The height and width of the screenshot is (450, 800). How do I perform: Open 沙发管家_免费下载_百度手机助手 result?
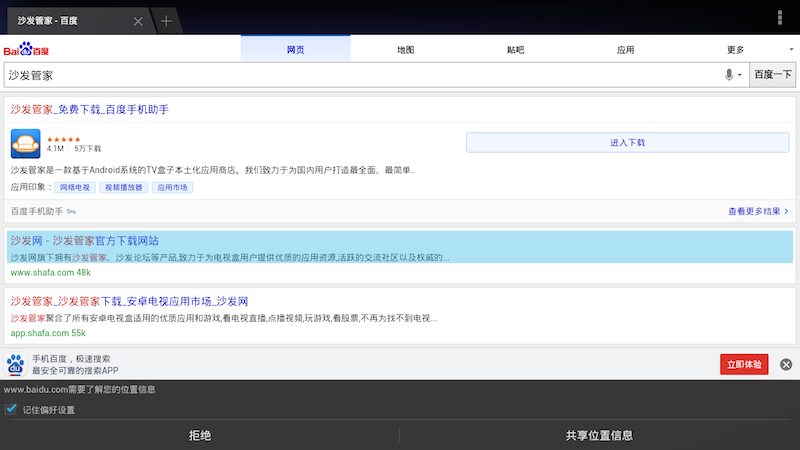pyautogui.click(x=90, y=109)
